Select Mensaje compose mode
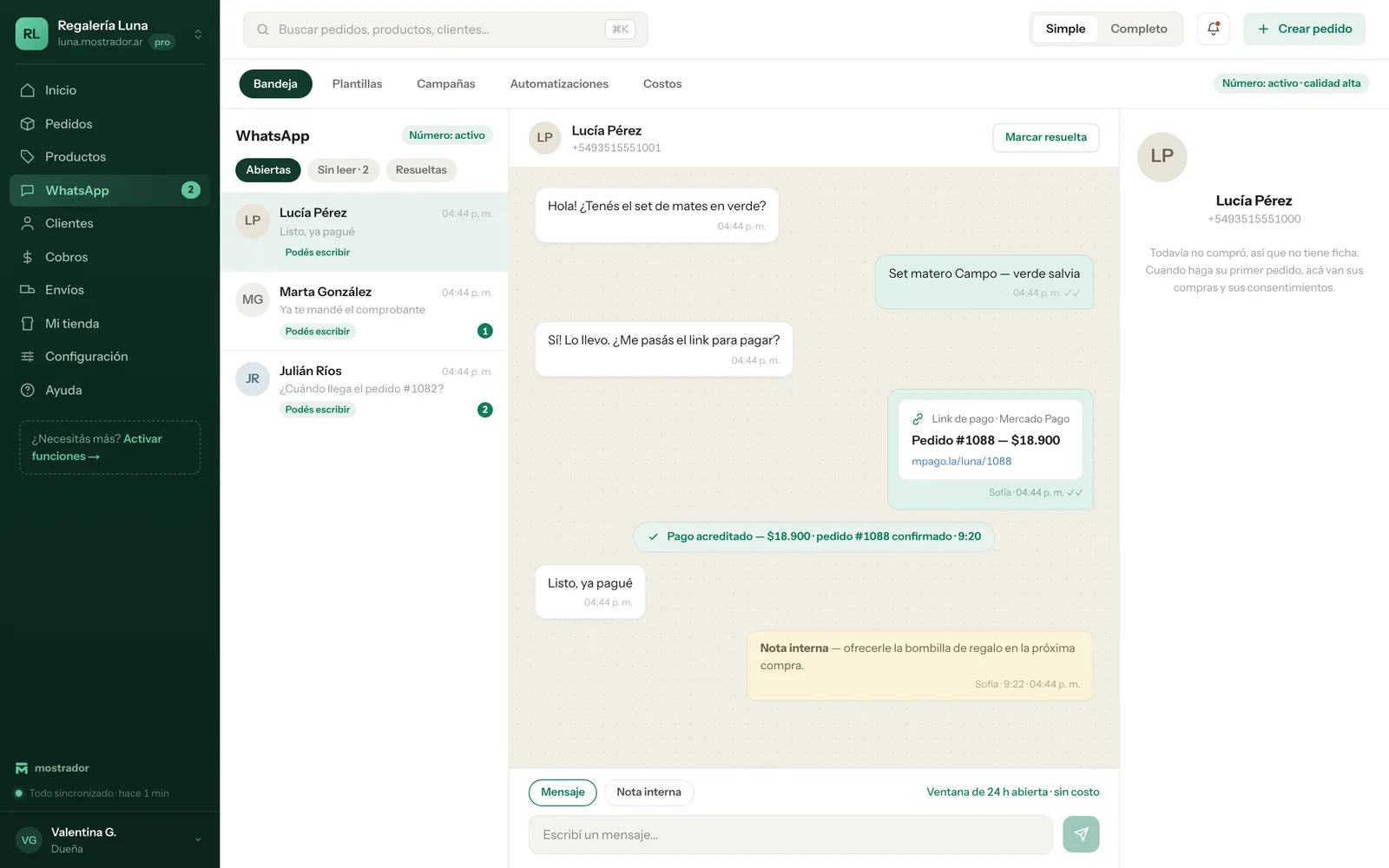This screenshot has height=868, width=1389. 563,792
